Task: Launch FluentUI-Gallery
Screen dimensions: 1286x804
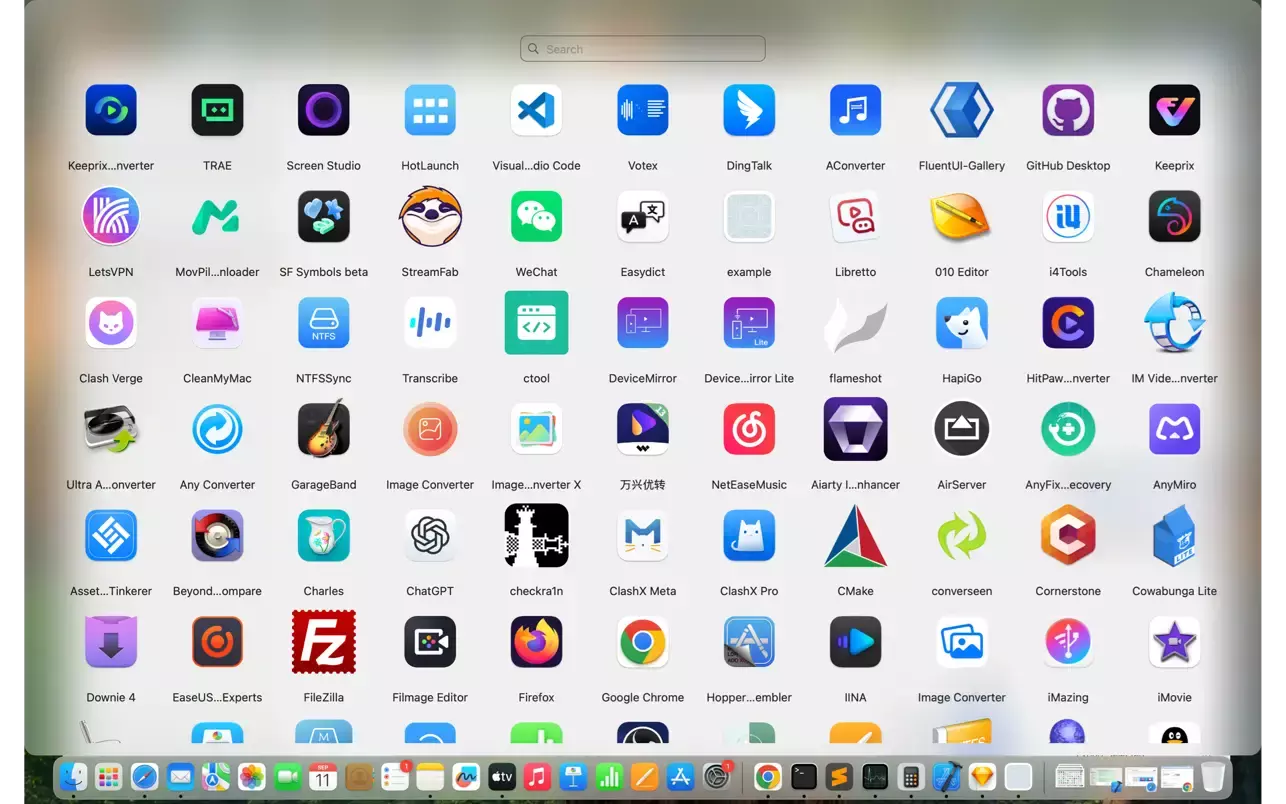Action: [962, 110]
